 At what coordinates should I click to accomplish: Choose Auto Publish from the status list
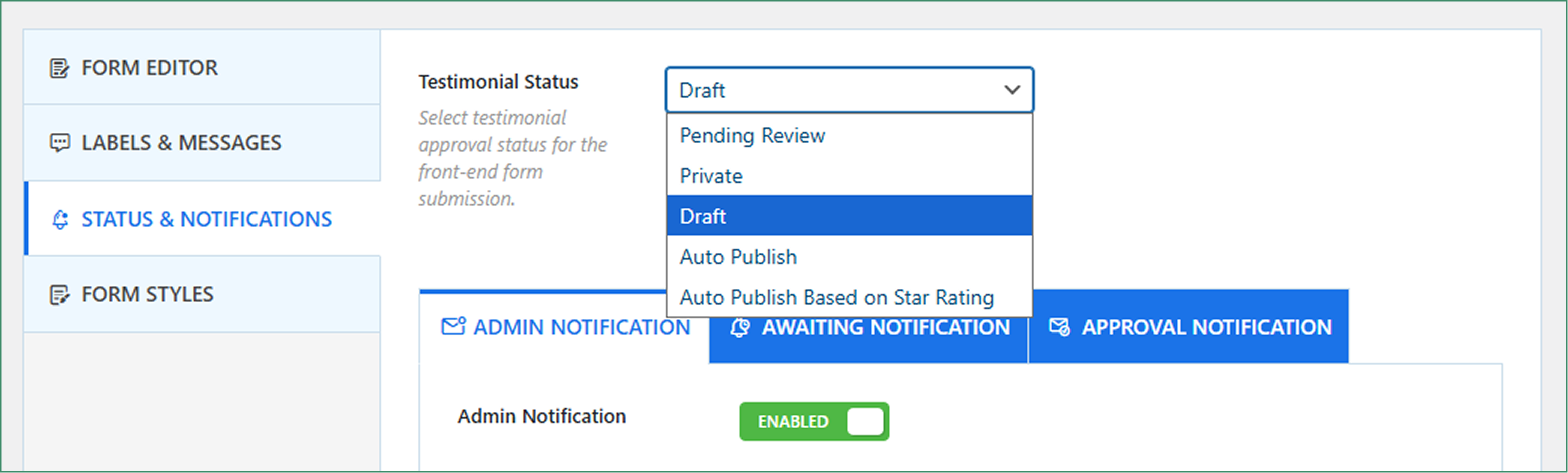849,257
